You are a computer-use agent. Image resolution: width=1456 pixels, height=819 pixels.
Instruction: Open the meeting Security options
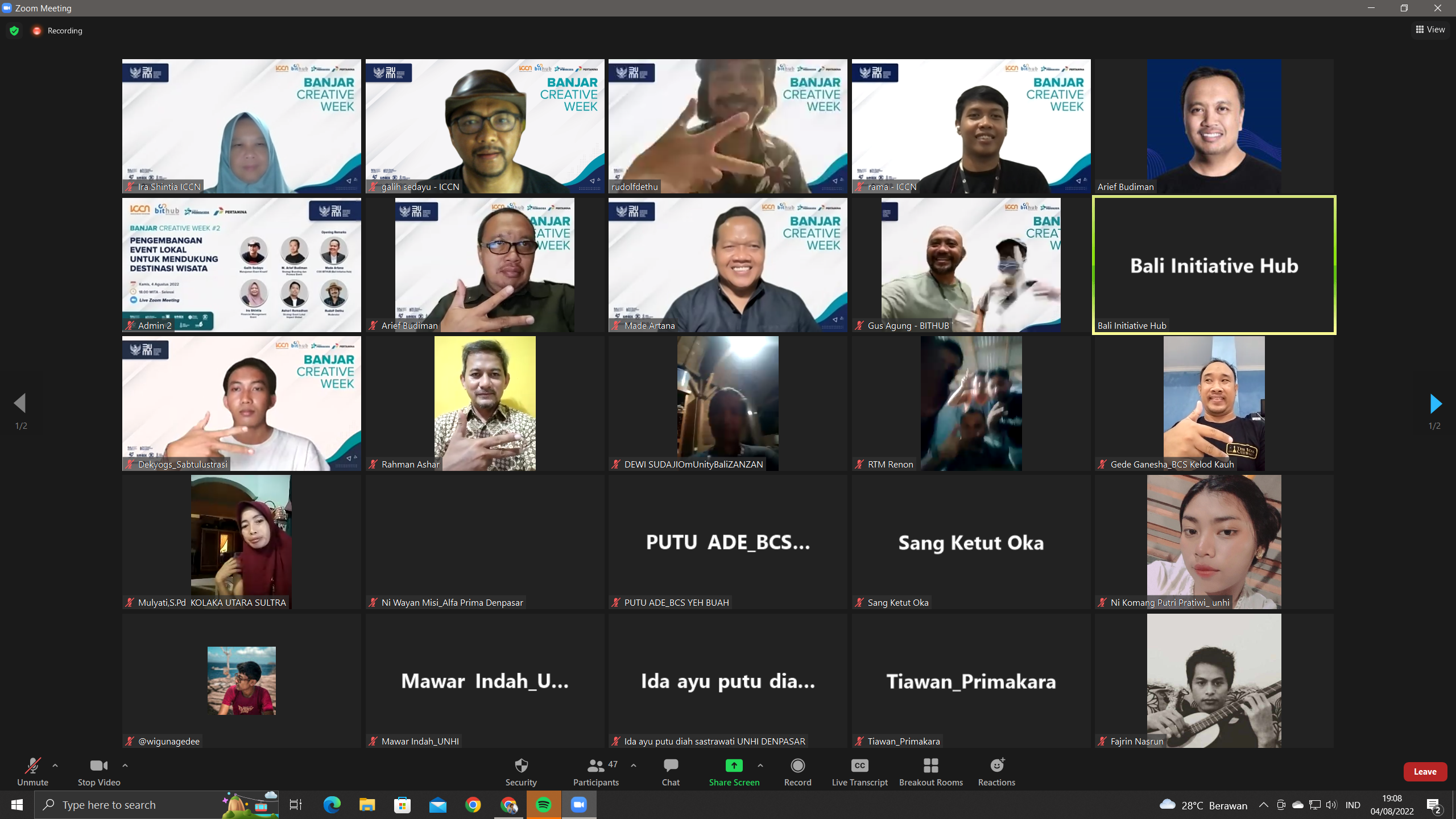tap(521, 771)
